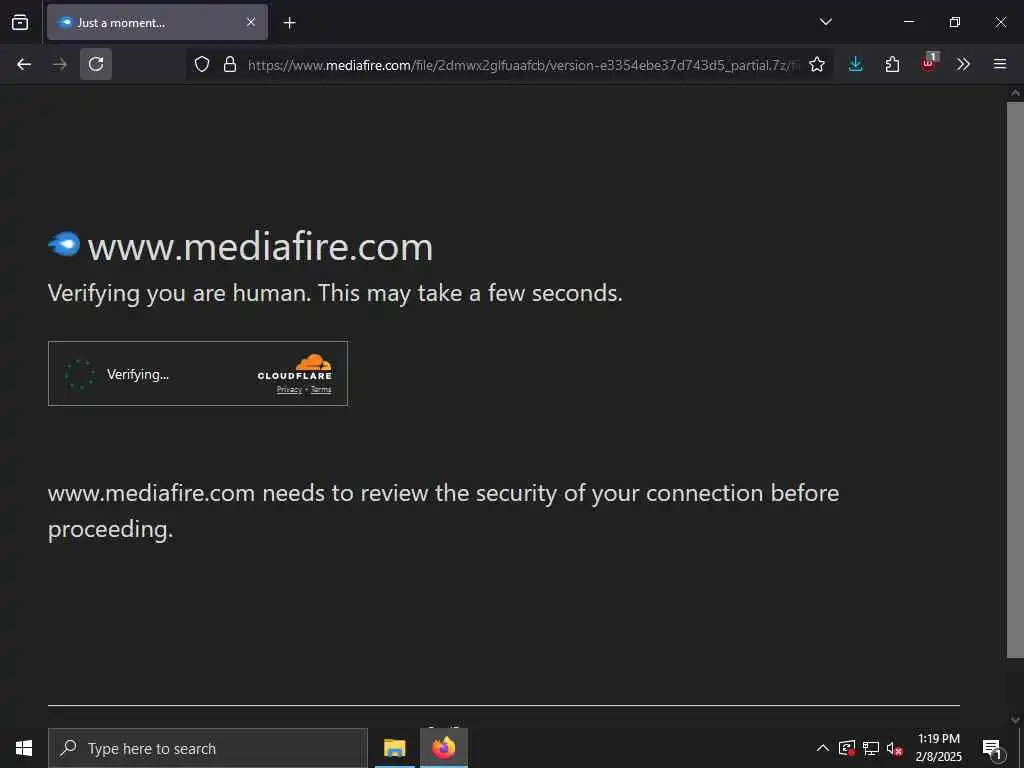Click scrollbar up arrow
1024x768 pixels.
1015,93
